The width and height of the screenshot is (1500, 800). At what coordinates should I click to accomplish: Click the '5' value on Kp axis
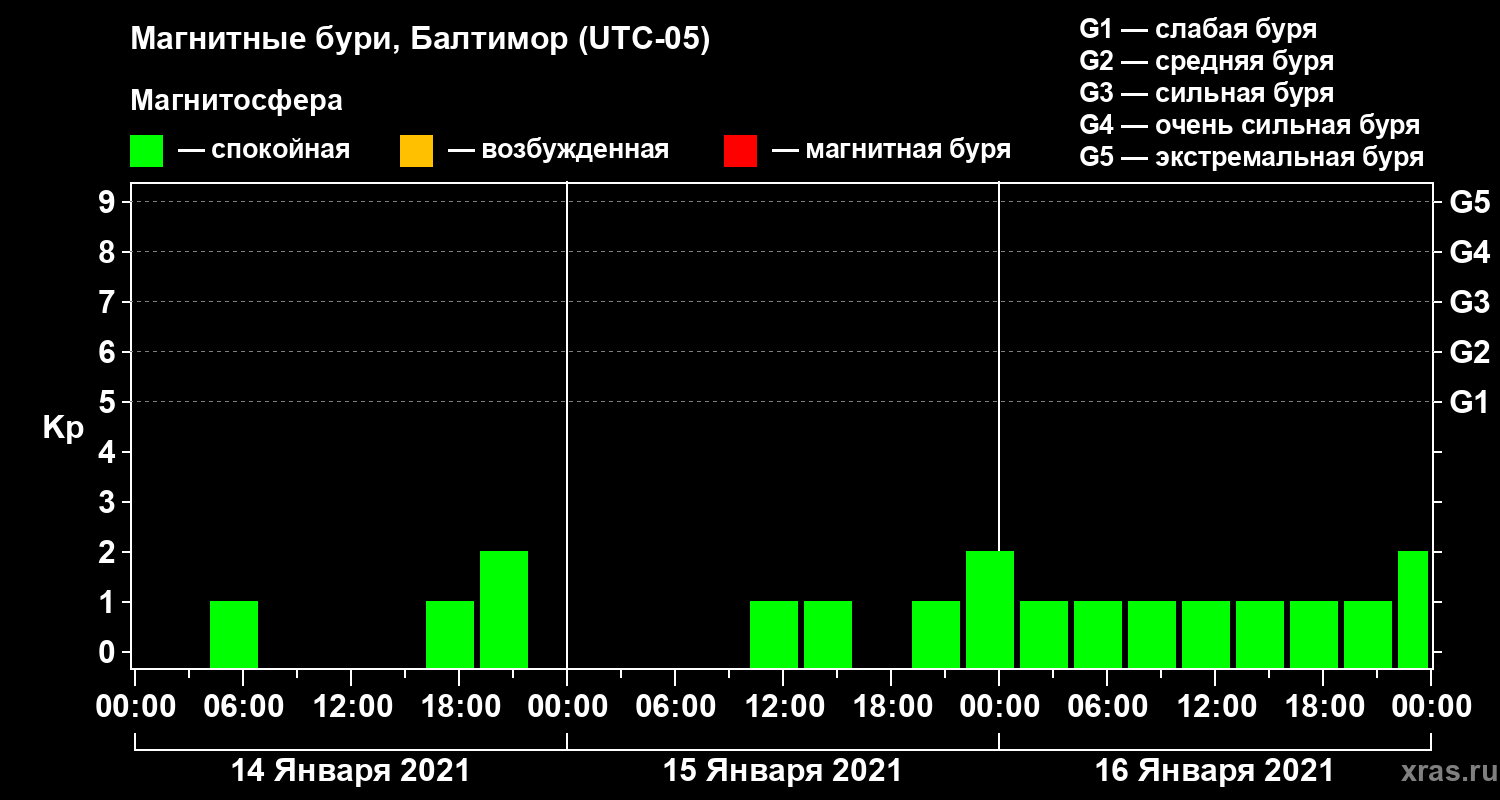pos(108,402)
